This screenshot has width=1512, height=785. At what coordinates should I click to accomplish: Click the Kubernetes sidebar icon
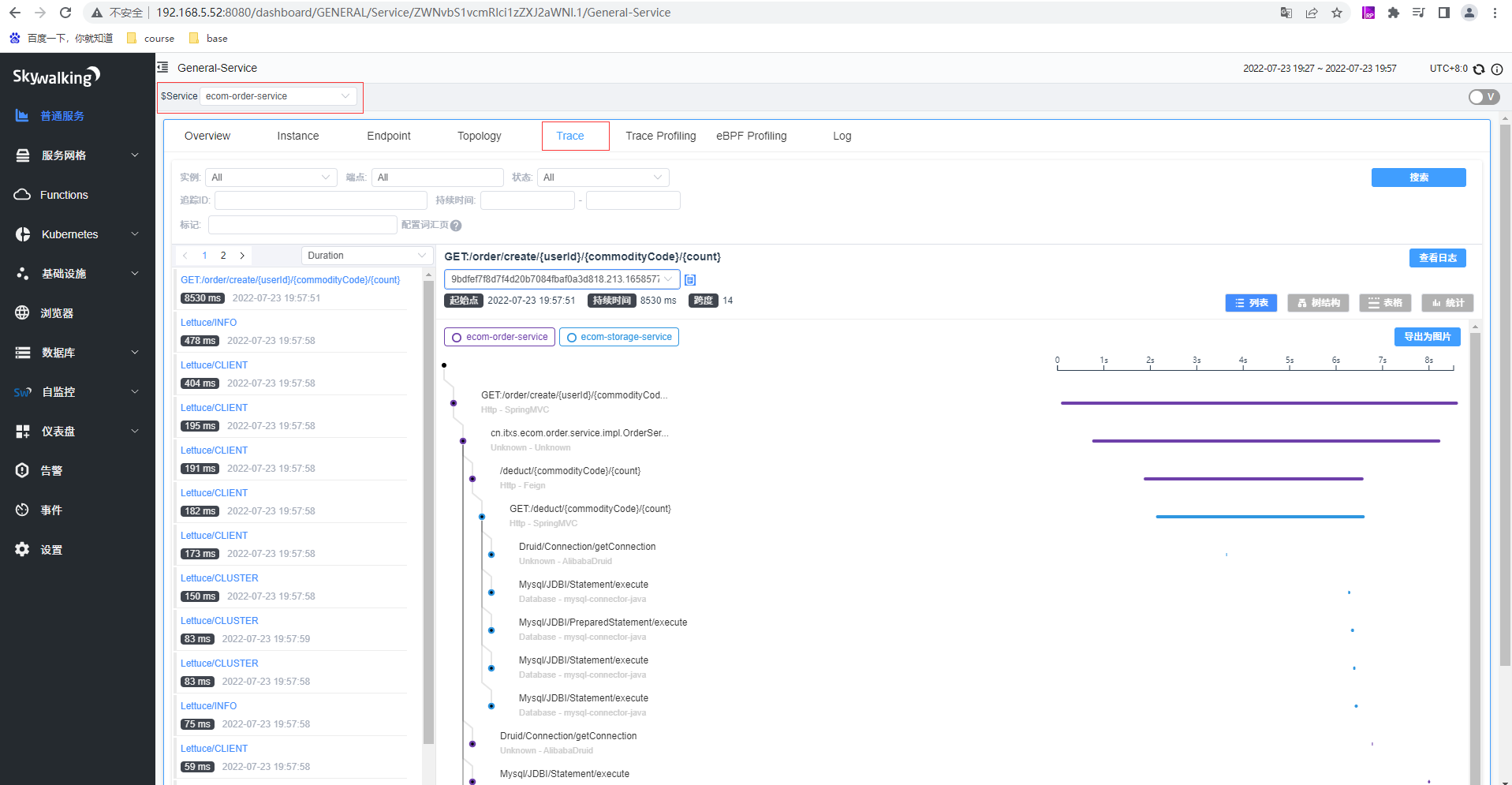[x=23, y=234]
